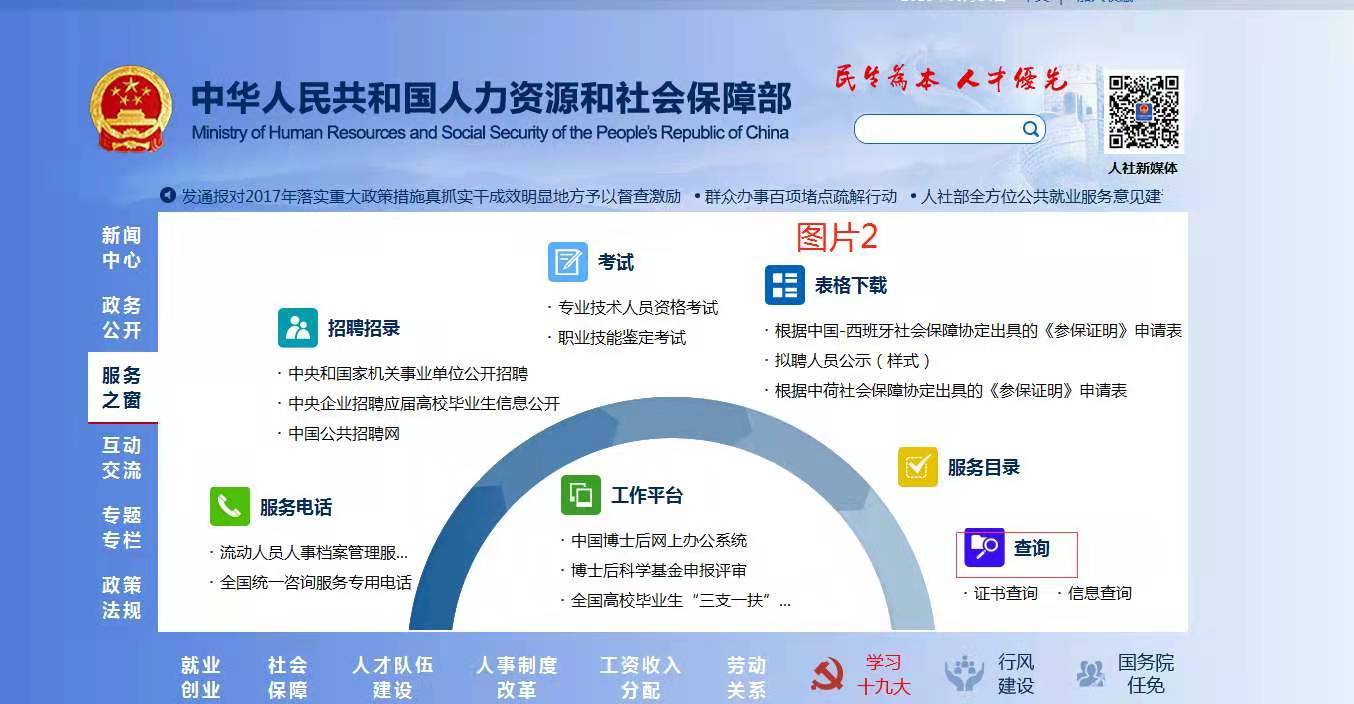Click the national emblem logo
1354x704 pixels.
point(130,110)
